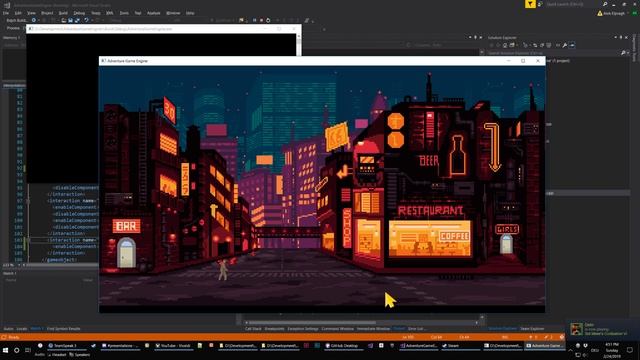Open the Build menu
This screenshot has width=640, height=360.
click(63, 13)
